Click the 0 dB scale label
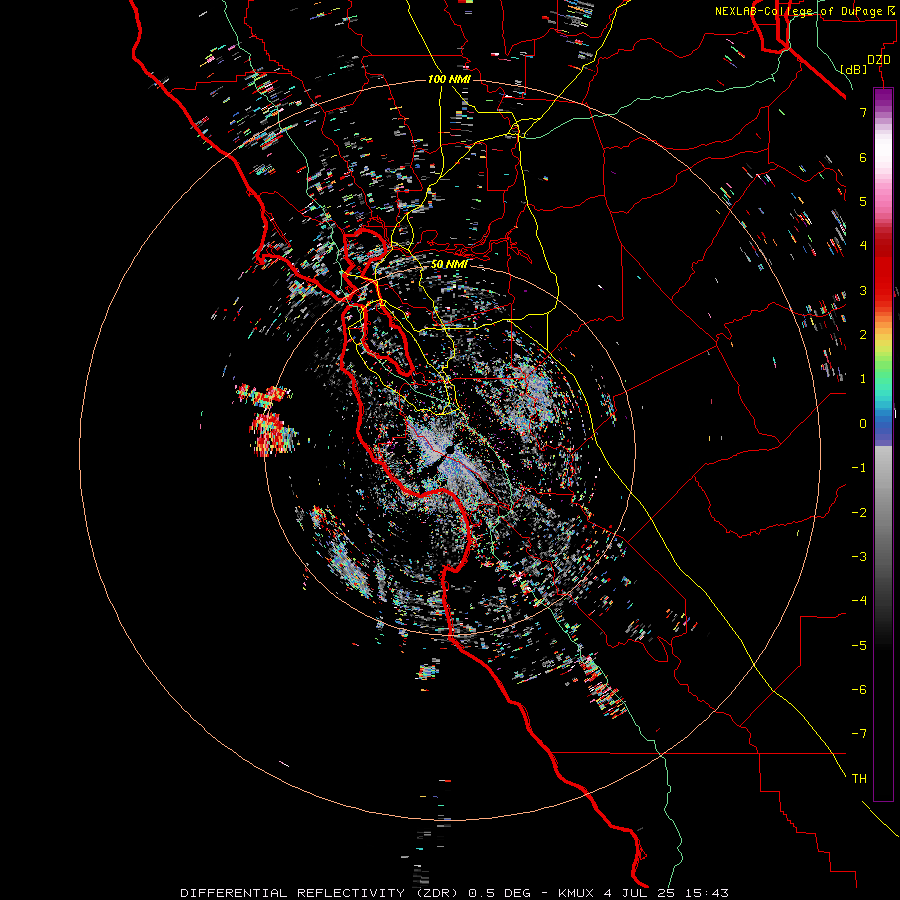The width and height of the screenshot is (900, 900). [x=863, y=424]
